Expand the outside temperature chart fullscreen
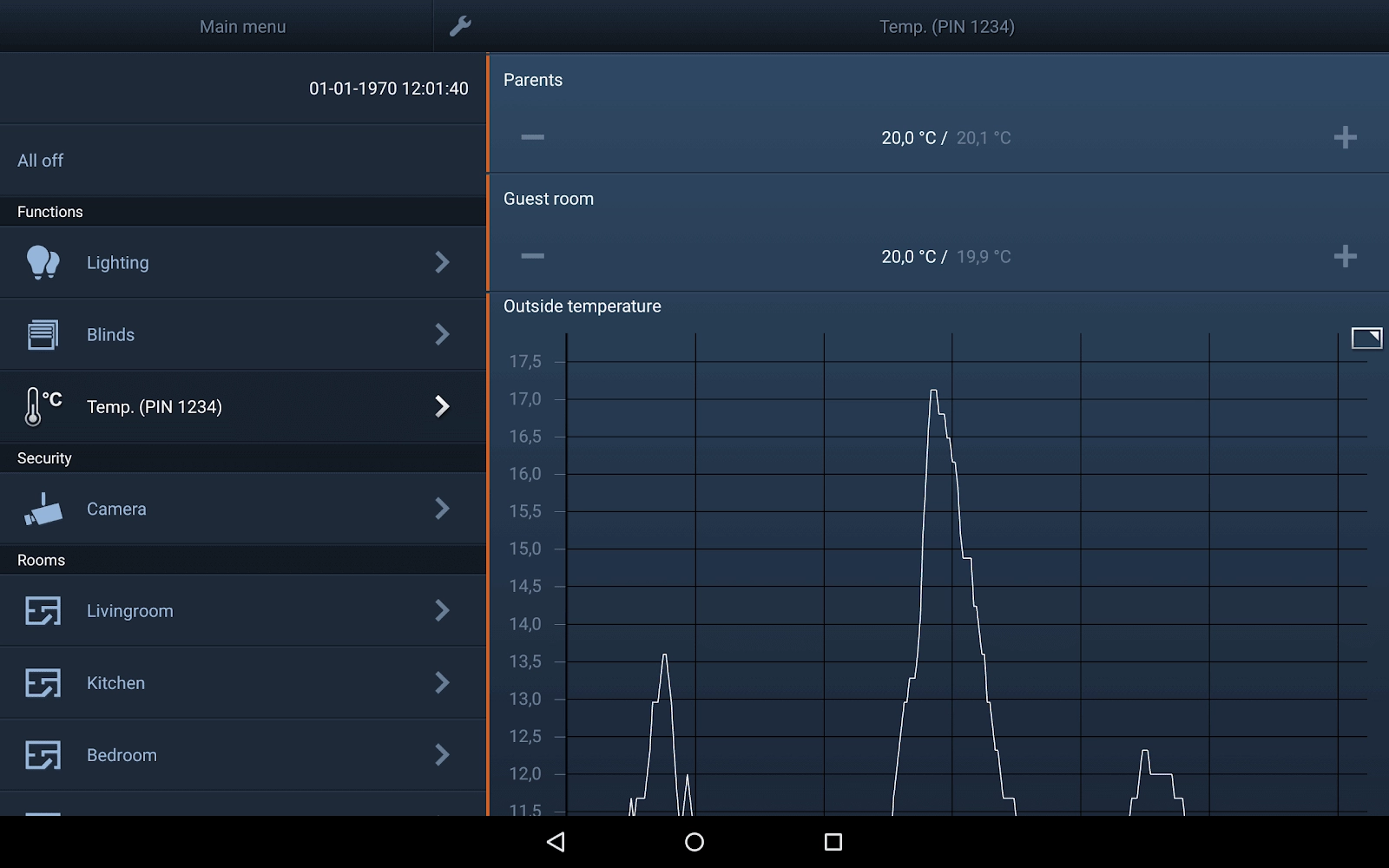1389x868 pixels. point(1366,338)
